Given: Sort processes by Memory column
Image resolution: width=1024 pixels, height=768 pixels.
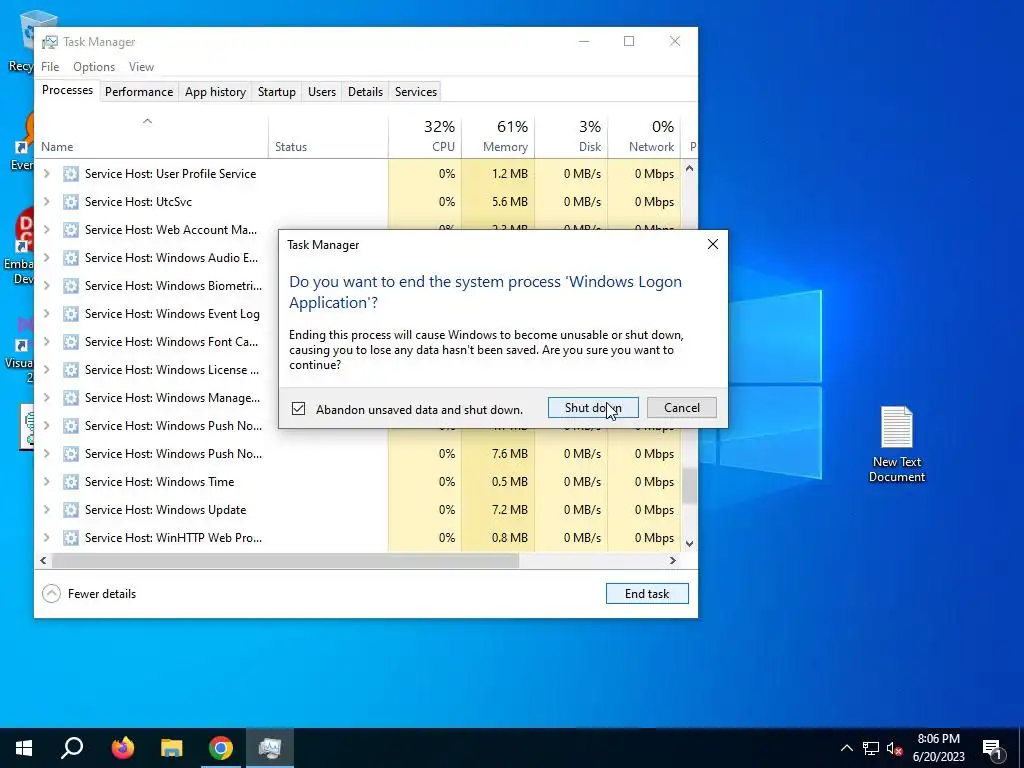Looking at the screenshot, I should 498,136.
